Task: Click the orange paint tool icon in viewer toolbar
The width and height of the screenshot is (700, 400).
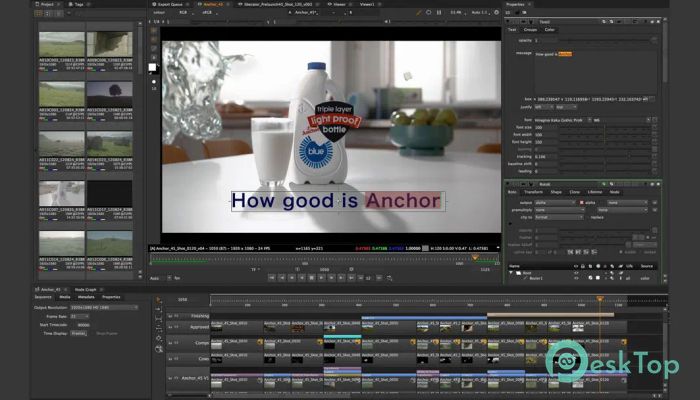Action: [x=419, y=12]
